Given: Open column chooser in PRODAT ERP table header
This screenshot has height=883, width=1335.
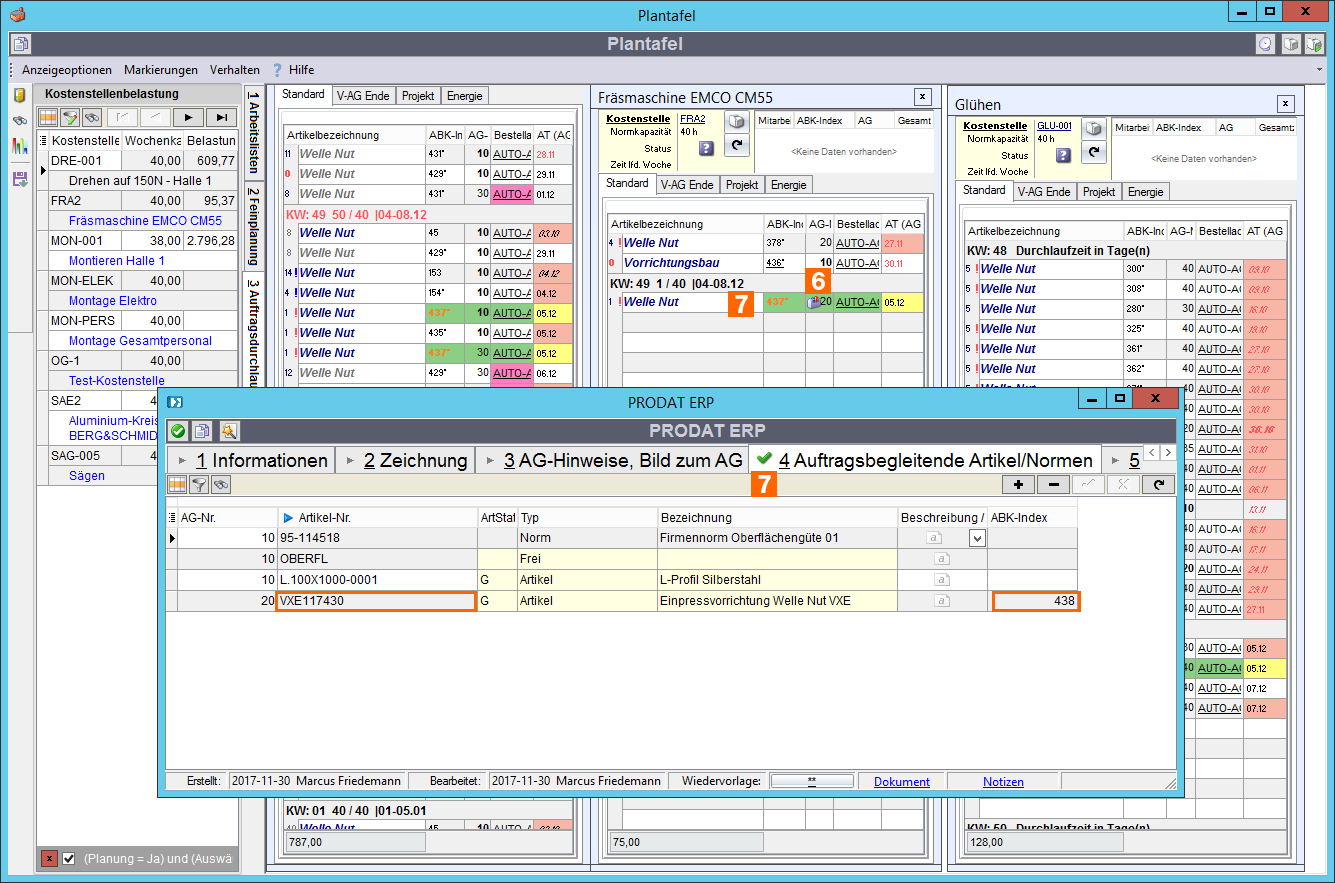Looking at the screenshot, I should pyautogui.click(x=171, y=518).
